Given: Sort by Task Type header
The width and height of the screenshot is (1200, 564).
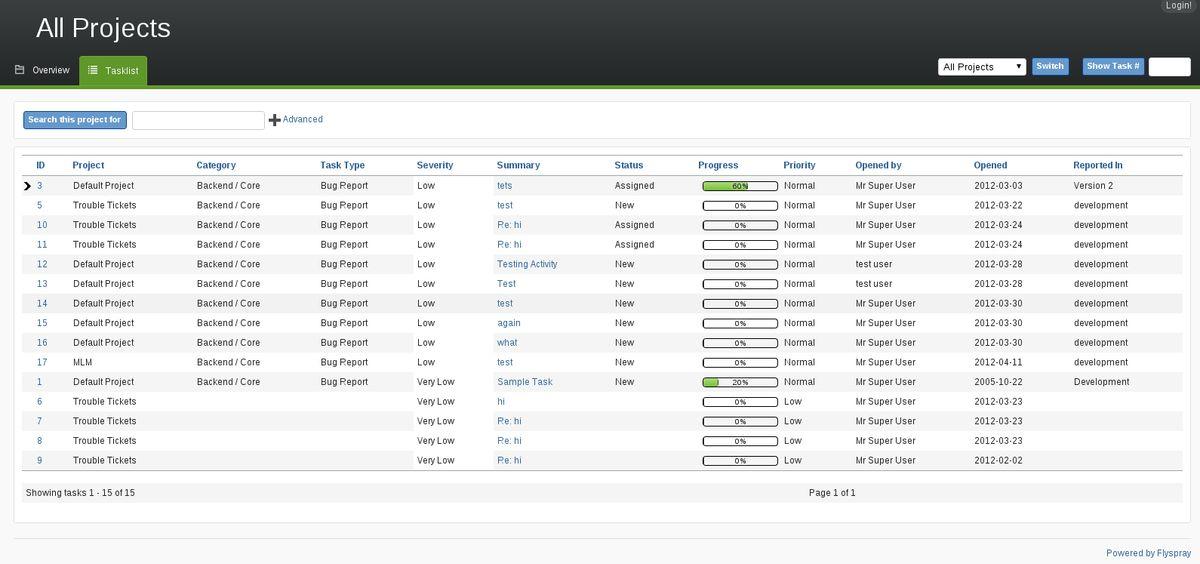Looking at the screenshot, I should 343,165.
